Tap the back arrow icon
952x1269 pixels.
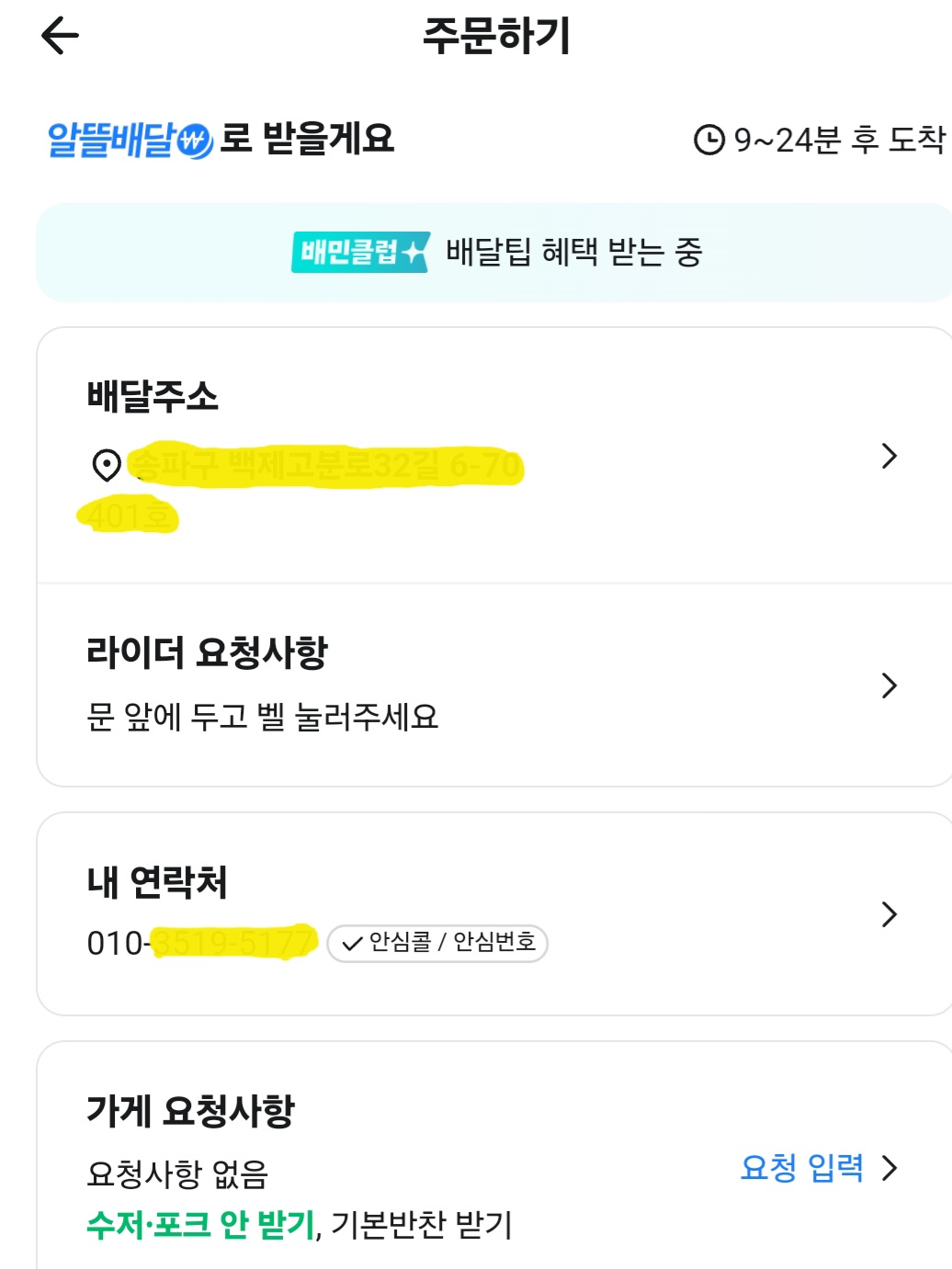coord(61,37)
